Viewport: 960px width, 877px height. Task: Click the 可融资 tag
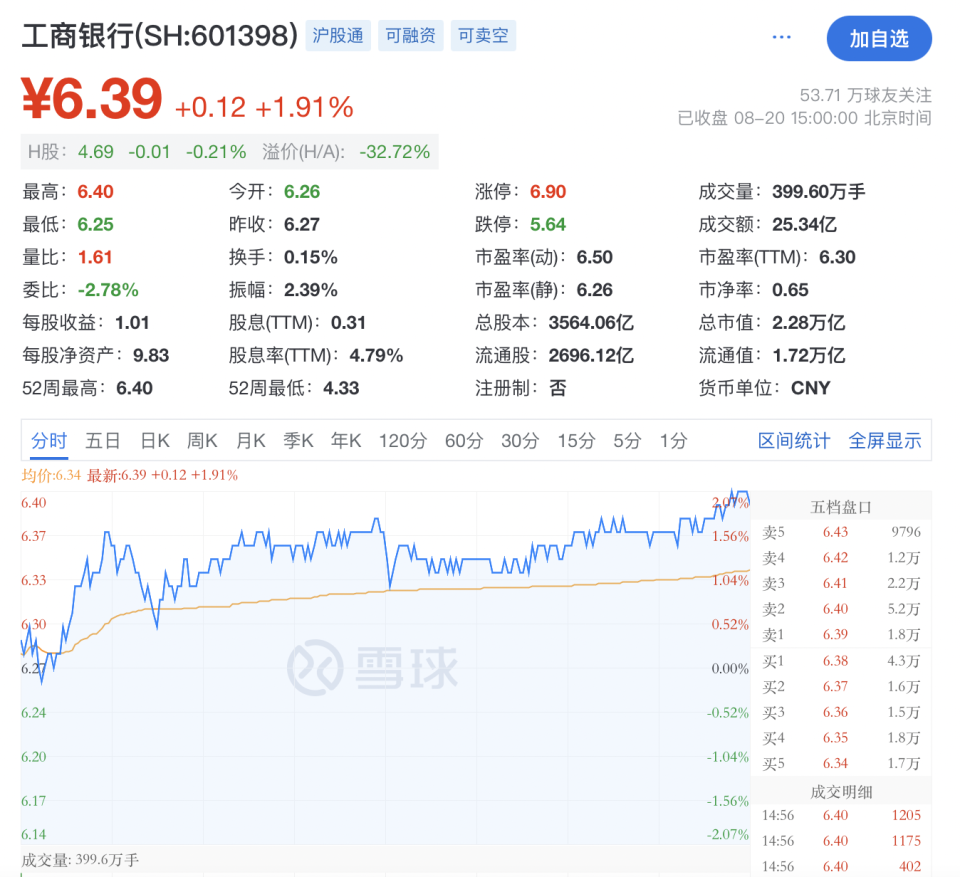pos(410,36)
